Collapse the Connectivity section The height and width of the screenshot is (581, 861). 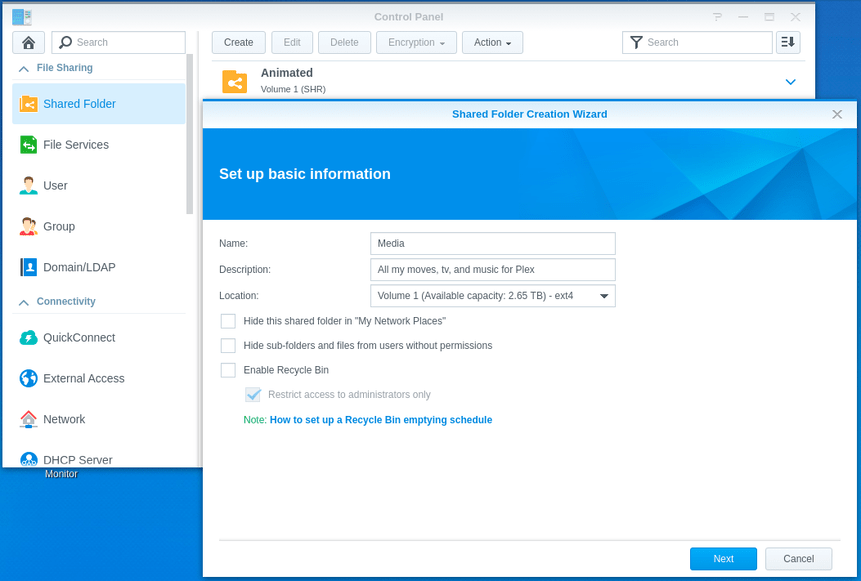[24, 302]
